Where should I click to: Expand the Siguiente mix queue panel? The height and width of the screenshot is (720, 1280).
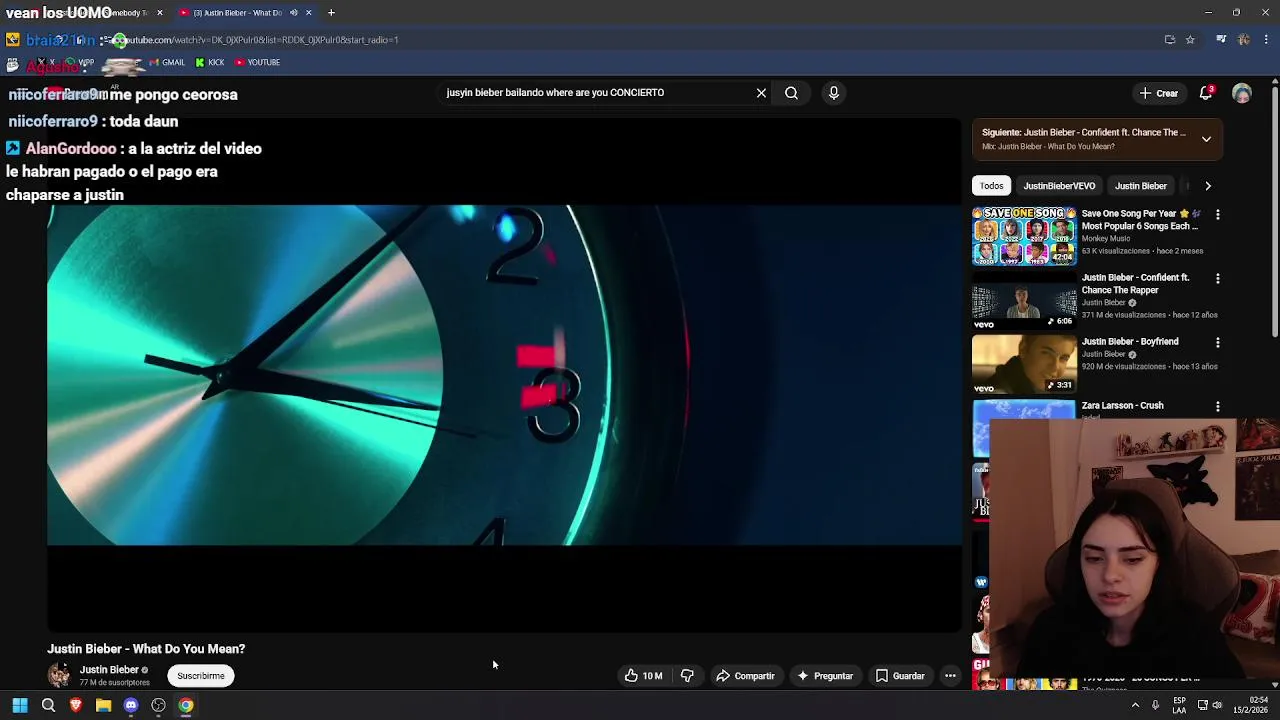click(x=1206, y=139)
